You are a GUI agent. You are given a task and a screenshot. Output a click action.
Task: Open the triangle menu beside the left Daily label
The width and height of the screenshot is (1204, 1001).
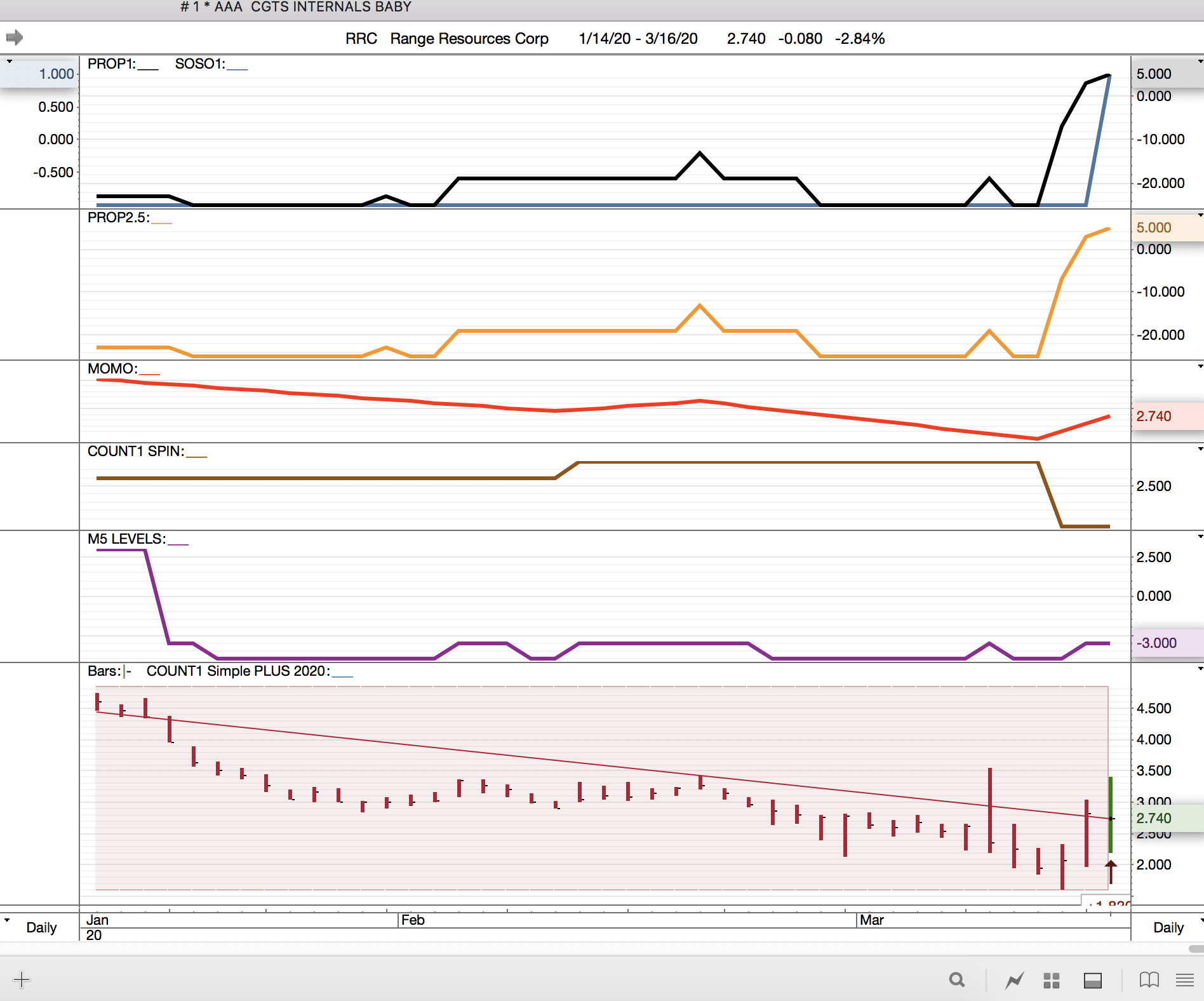(x=7, y=919)
